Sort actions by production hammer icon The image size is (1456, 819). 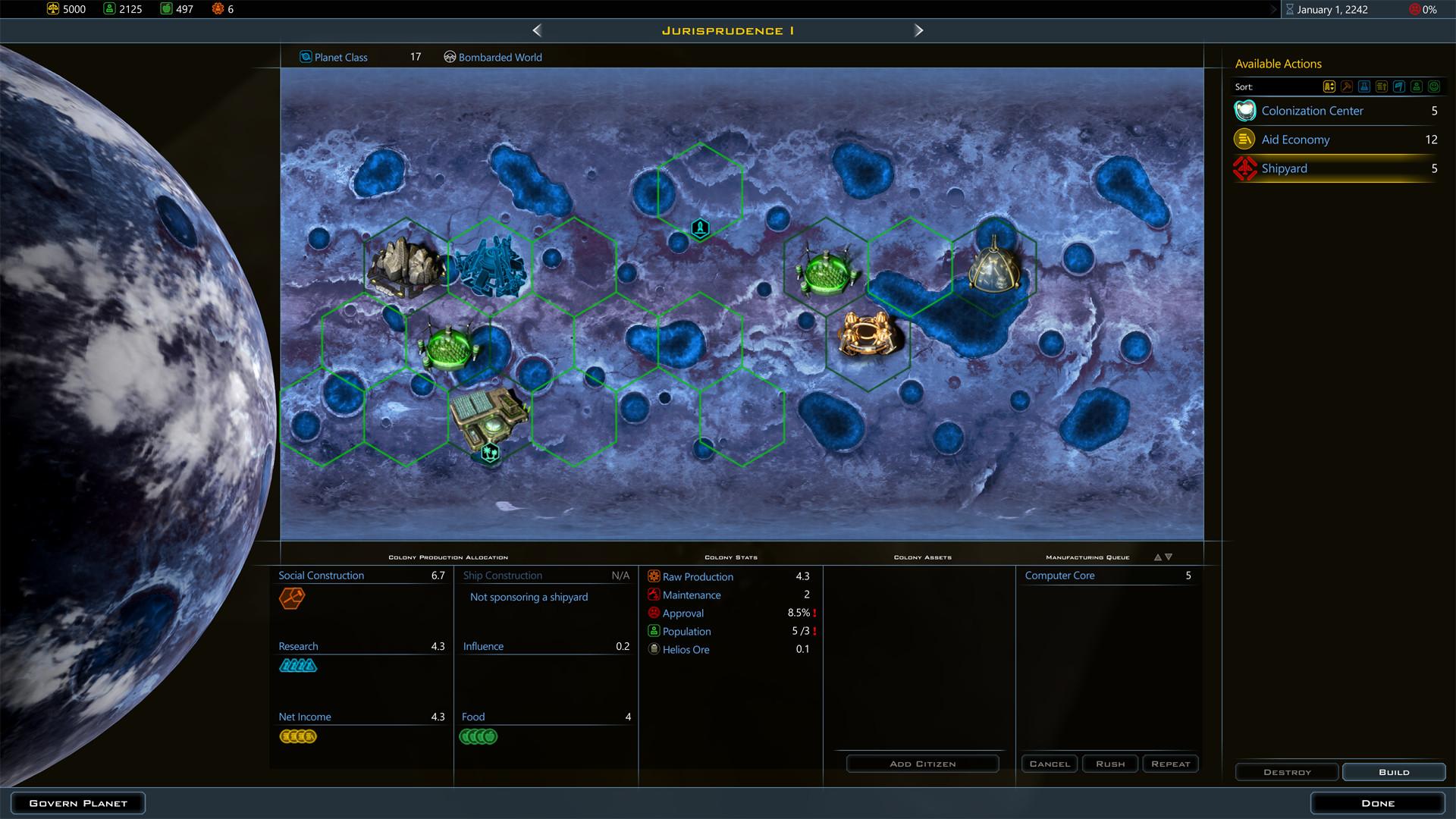pyautogui.click(x=1347, y=86)
